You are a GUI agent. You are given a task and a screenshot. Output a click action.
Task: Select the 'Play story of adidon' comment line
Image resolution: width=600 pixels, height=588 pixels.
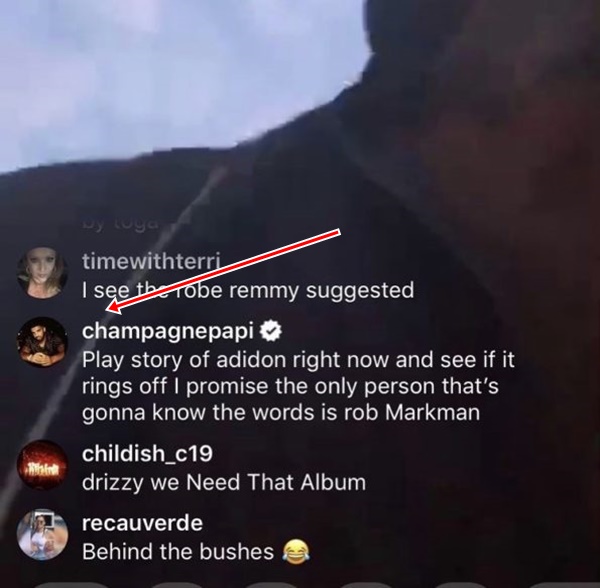click(298, 360)
